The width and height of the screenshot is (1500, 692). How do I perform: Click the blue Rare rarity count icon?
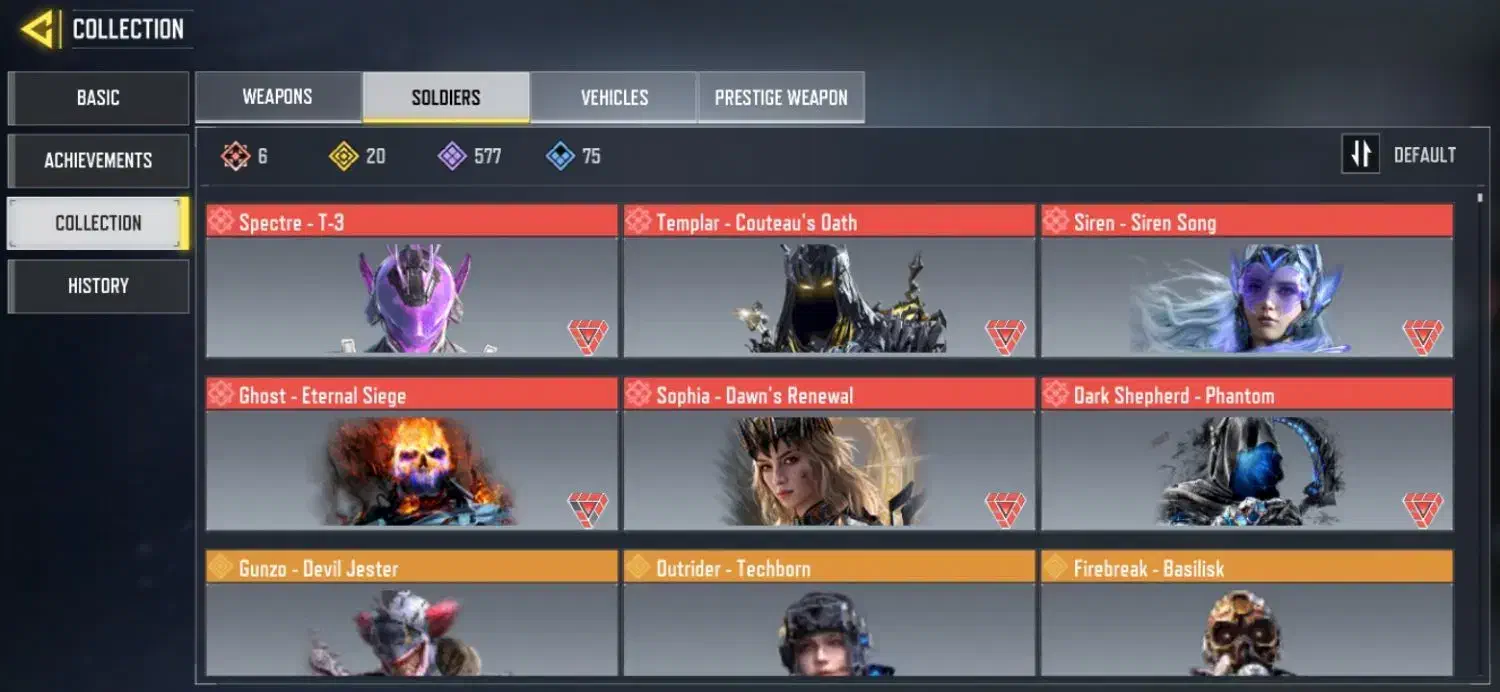click(560, 156)
